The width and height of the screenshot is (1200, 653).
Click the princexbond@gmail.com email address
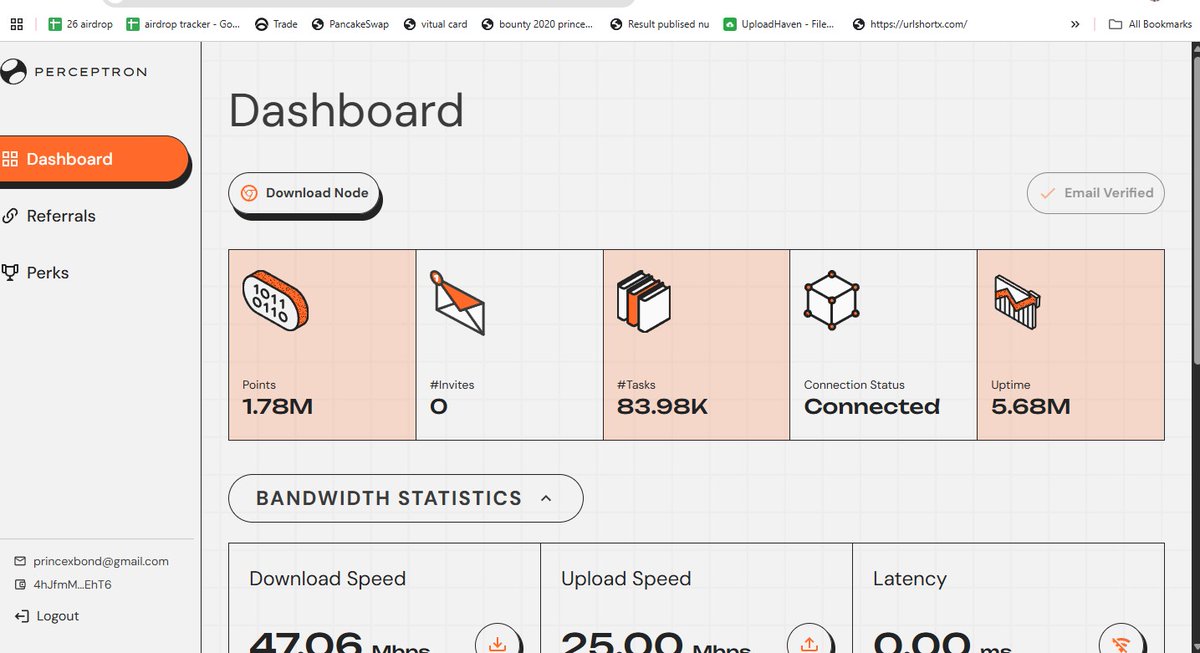(x=101, y=561)
